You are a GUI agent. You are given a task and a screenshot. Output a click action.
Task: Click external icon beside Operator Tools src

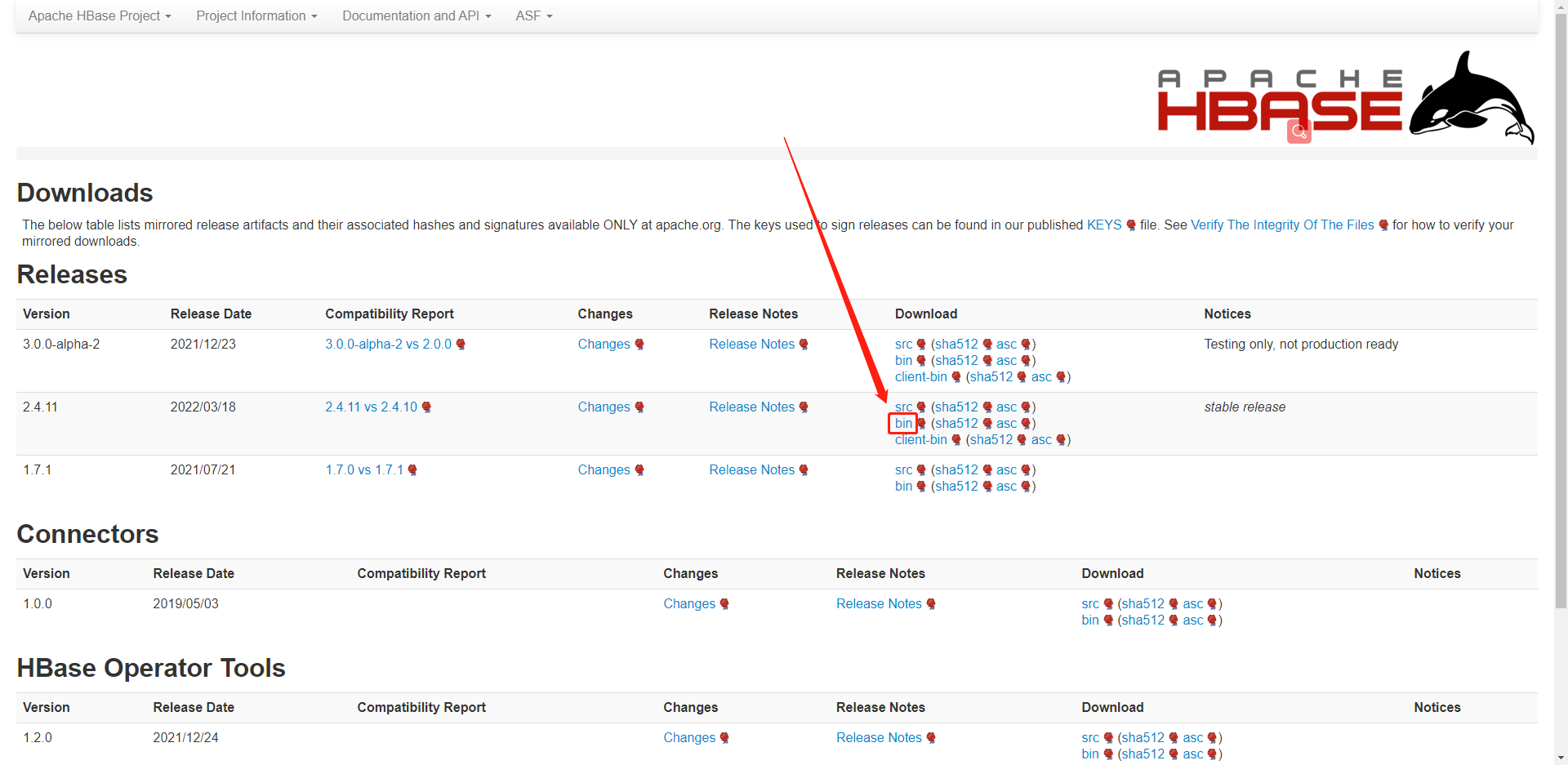(1108, 738)
